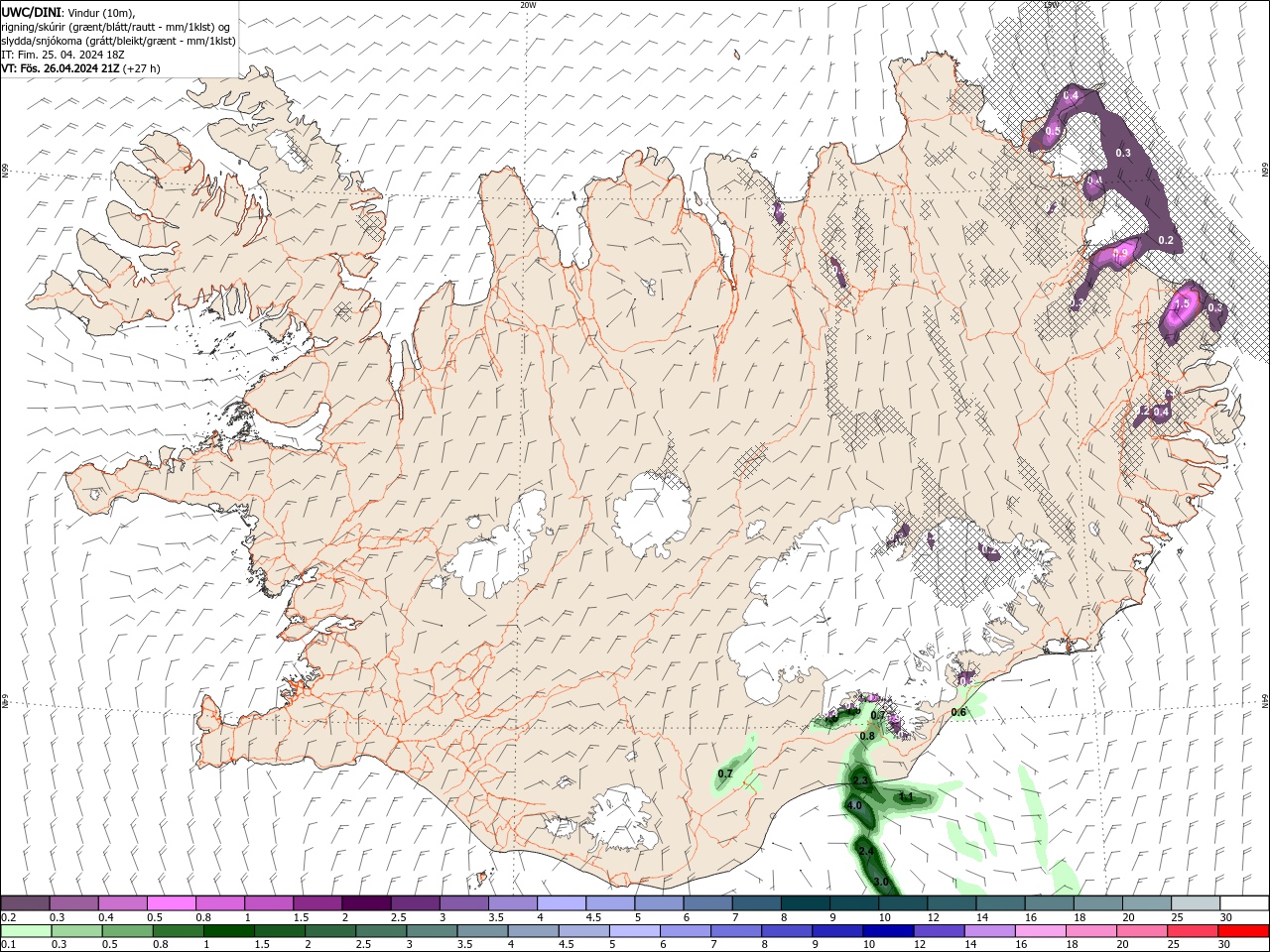
Task: Click the "3.0" rain value on the map
Action: pyautogui.click(x=881, y=882)
